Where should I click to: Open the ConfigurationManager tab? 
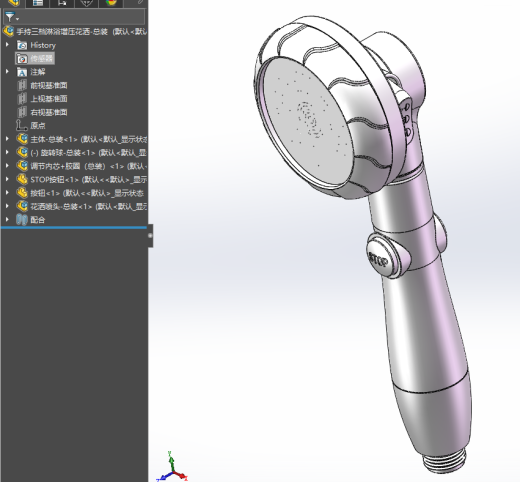click(x=62, y=3)
